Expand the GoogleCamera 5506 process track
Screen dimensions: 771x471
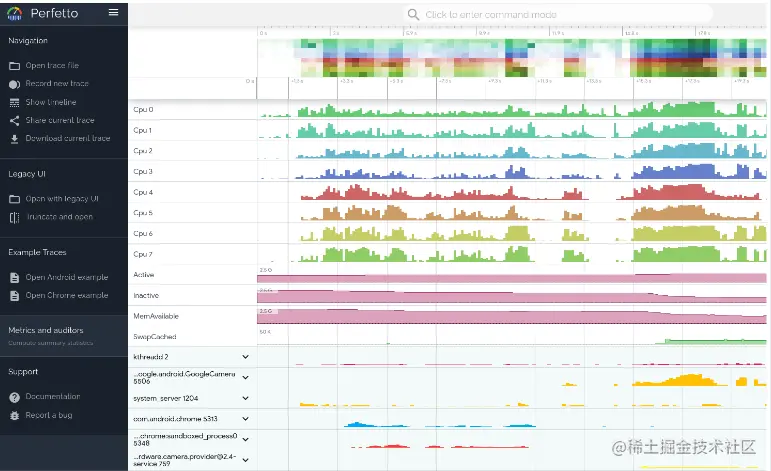pos(245,378)
